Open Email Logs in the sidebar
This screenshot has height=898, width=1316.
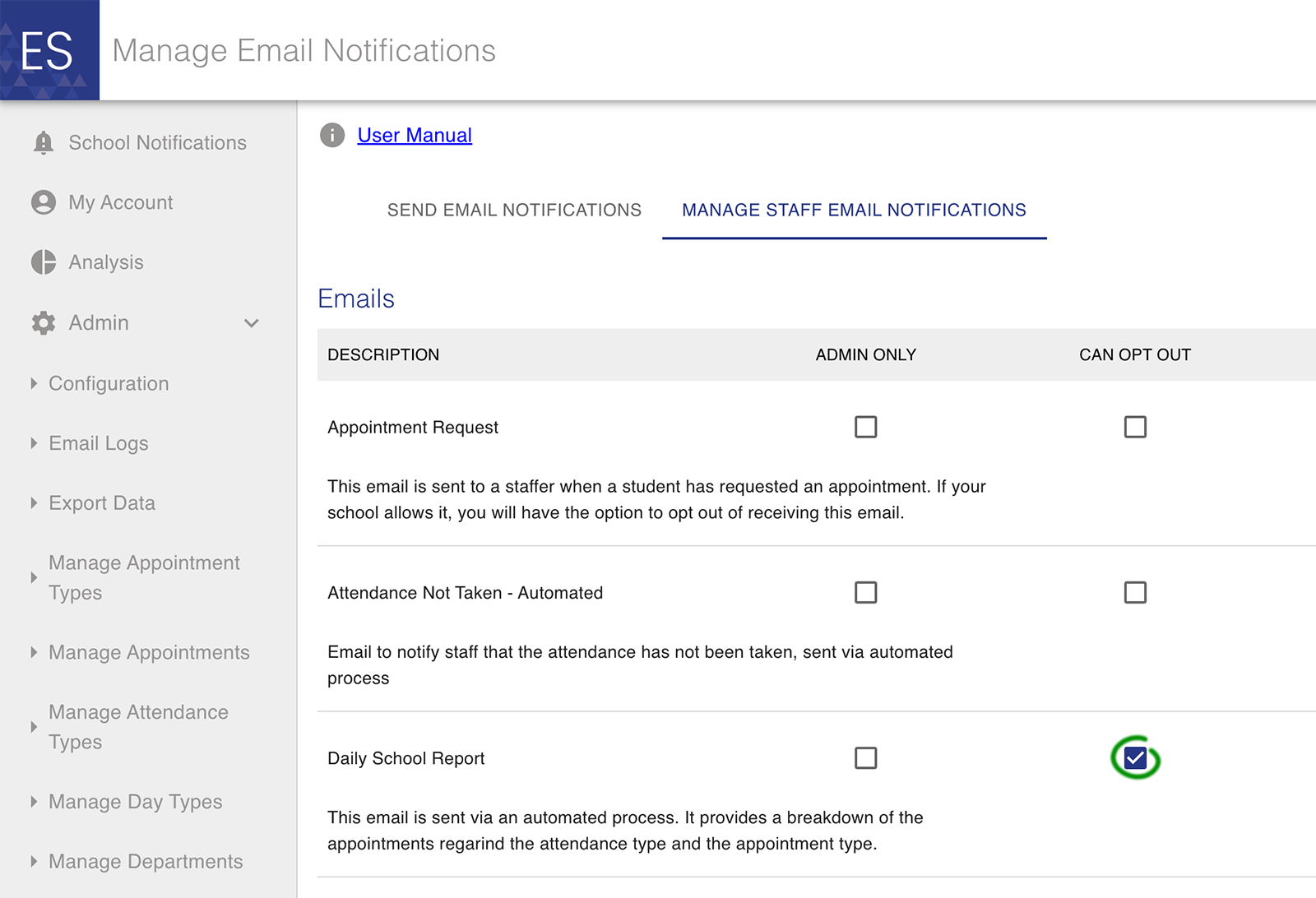point(99,443)
